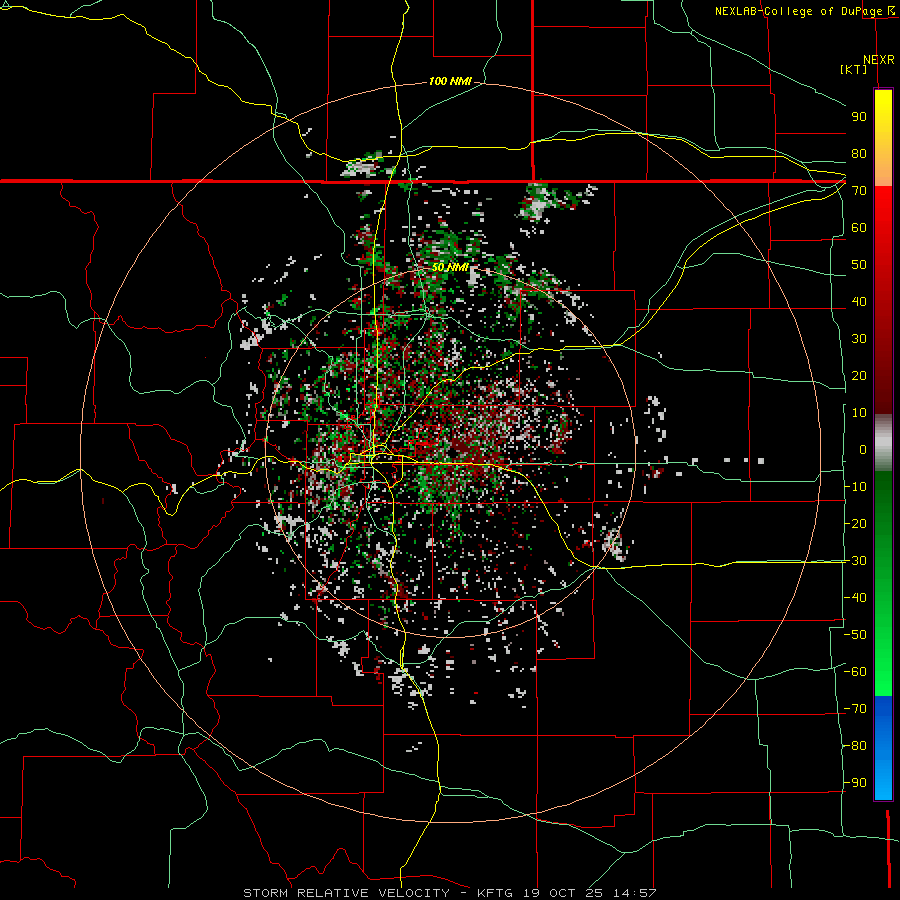Viewport: 900px width, 900px height.
Task: Select the 50 NMI range ring label
Action: 450,267
